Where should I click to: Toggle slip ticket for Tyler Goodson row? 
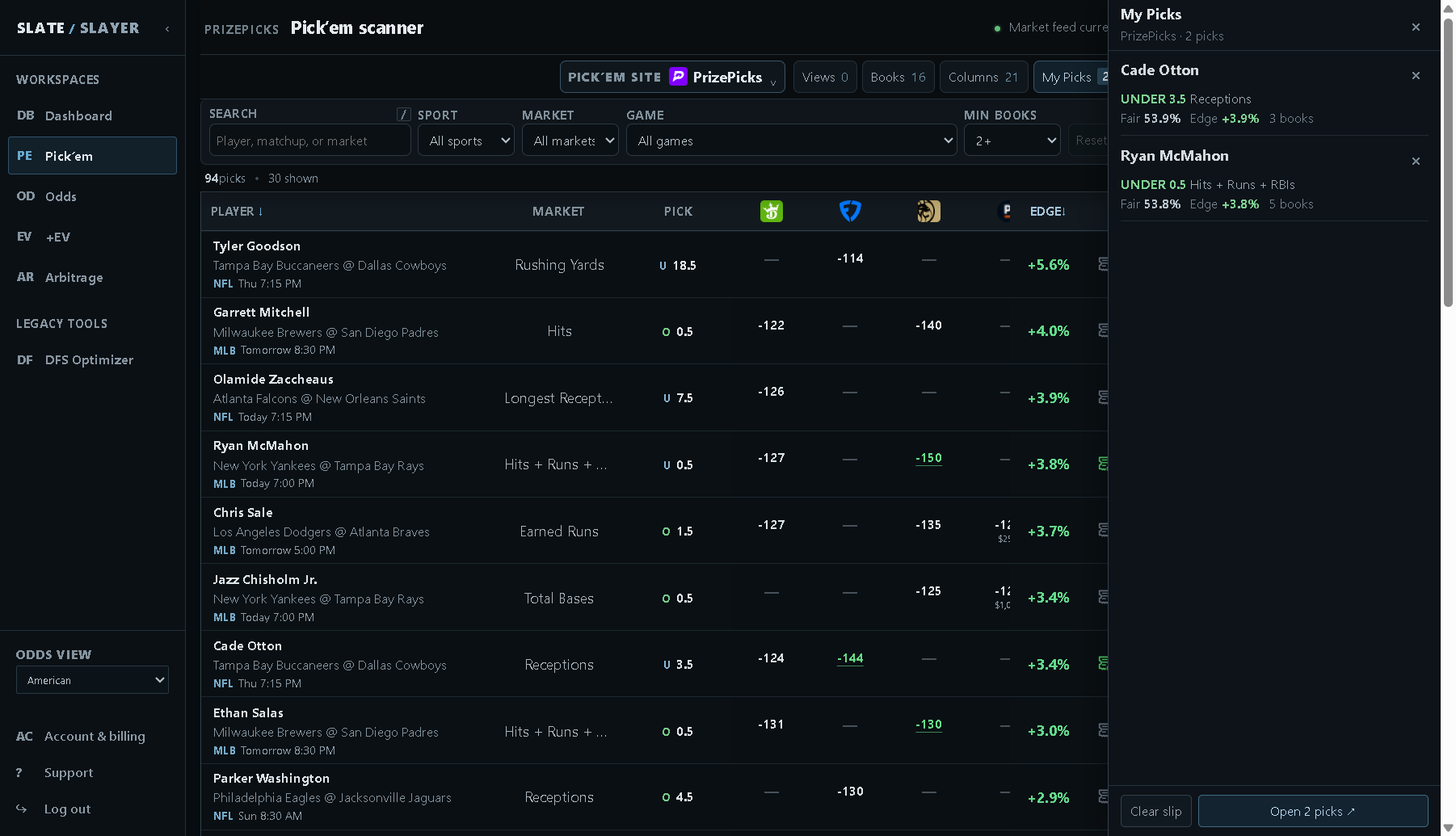[1103, 264]
